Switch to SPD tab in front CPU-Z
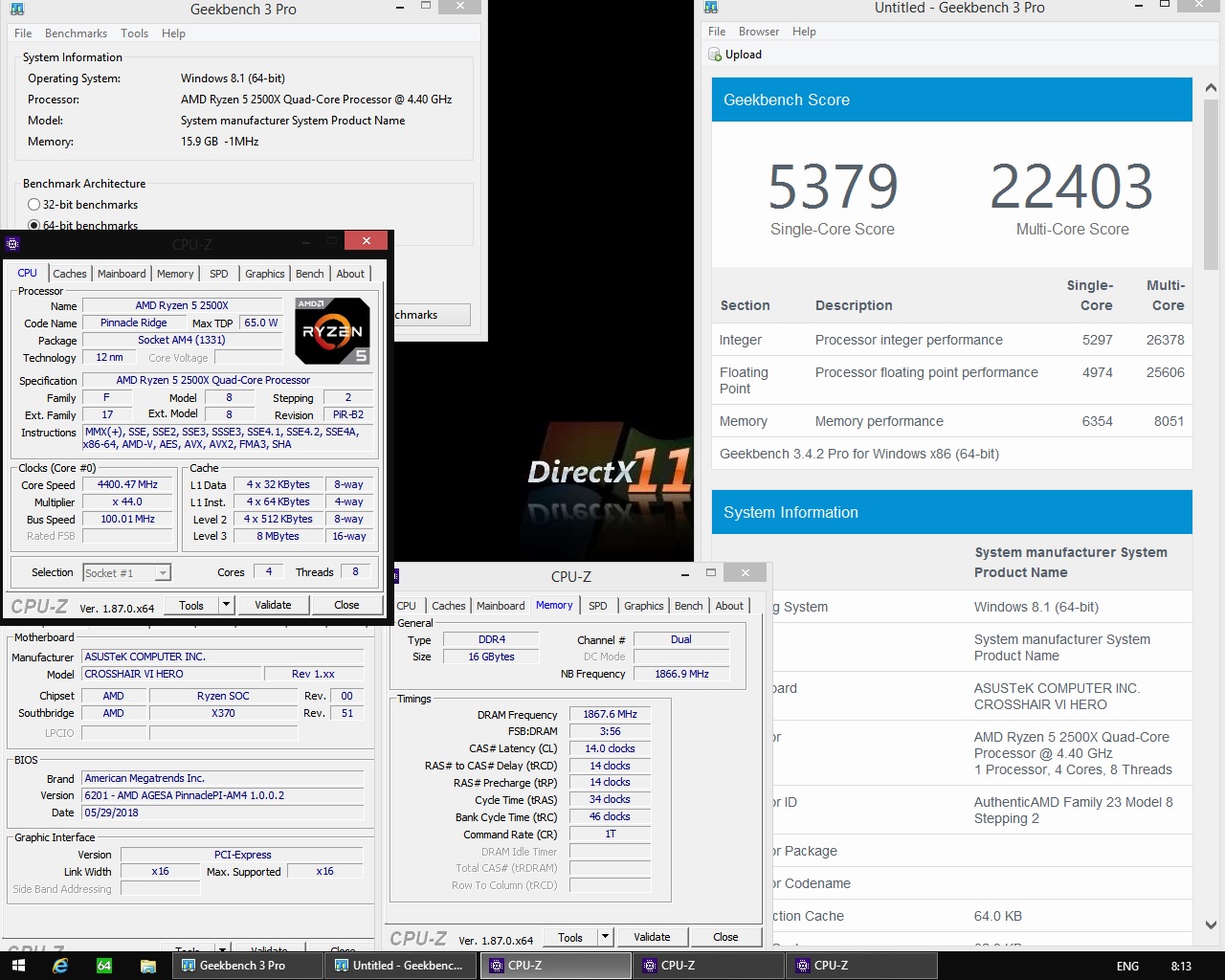 pyautogui.click(x=219, y=274)
